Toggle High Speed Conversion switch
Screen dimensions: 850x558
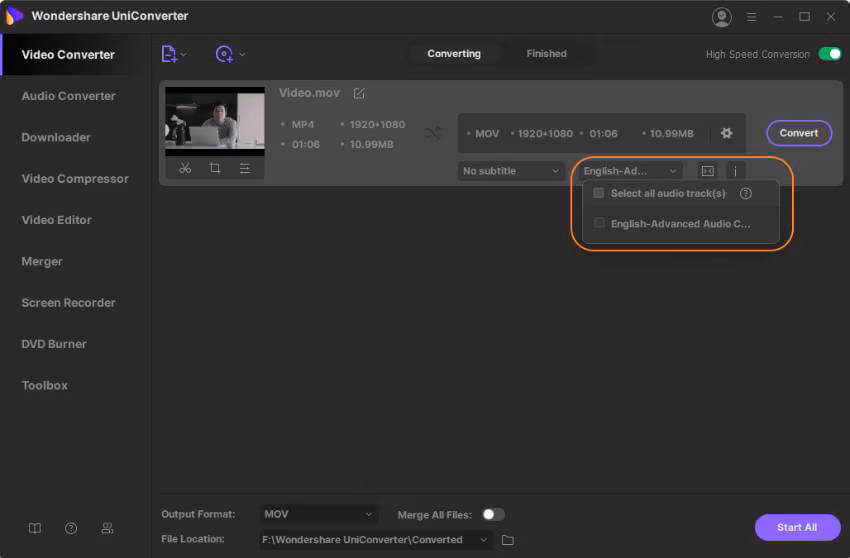click(829, 54)
